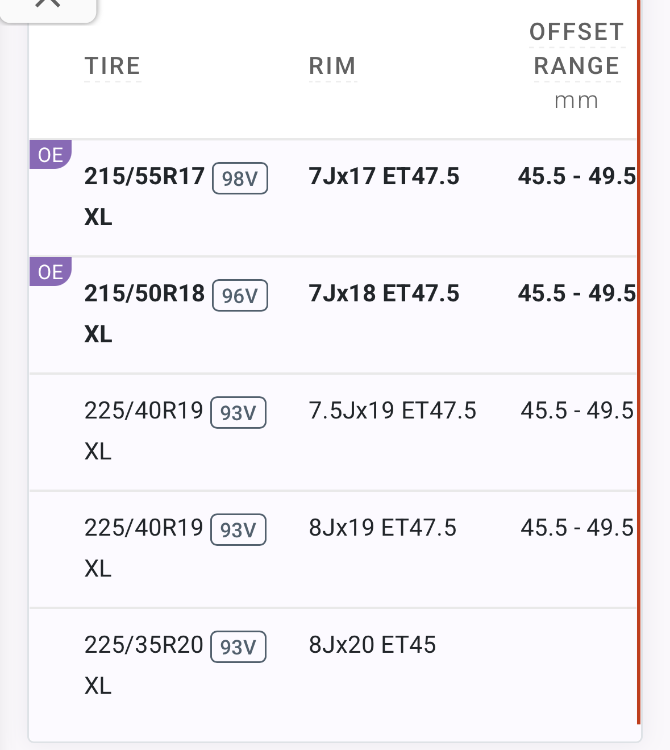Select tire 225/40R19 in the 7.5Jx19 row
The image size is (670, 750).
(144, 410)
